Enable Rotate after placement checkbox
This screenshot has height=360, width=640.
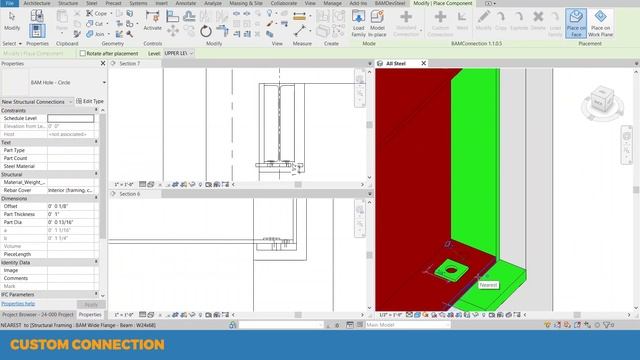pos(82,53)
